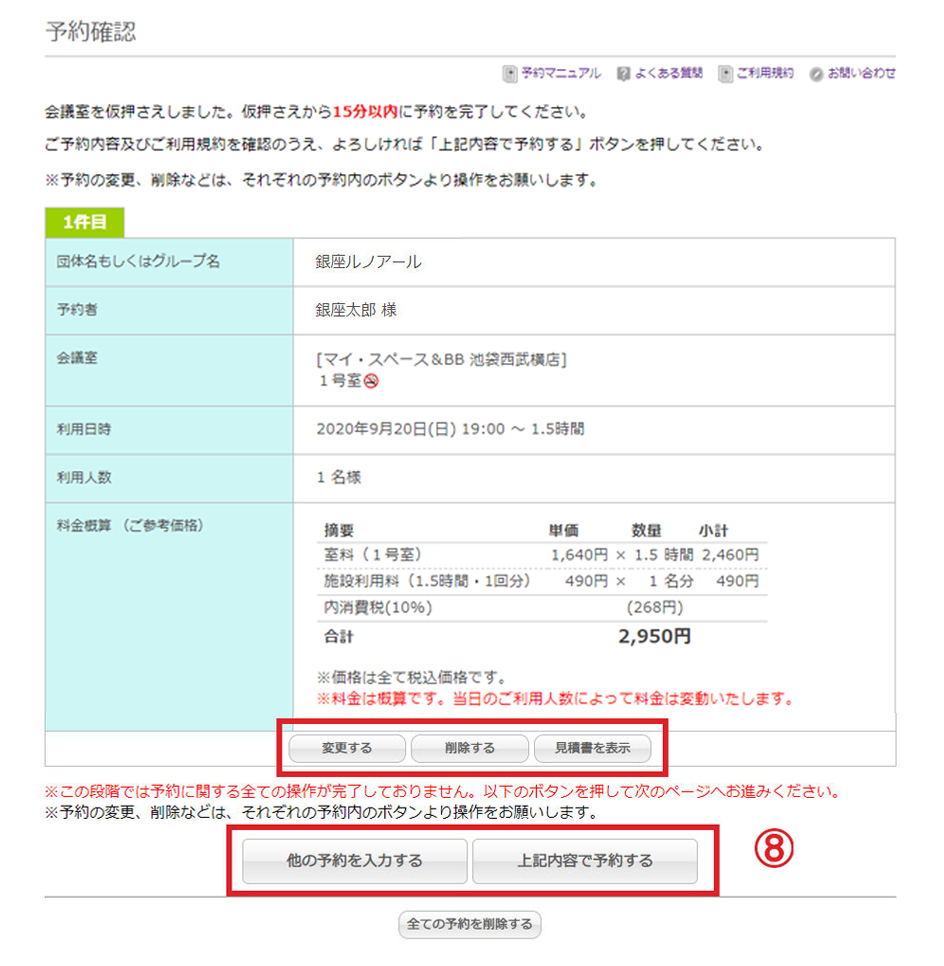The width and height of the screenshot is (944, 966).
Task: Confirm with 上記内容で予約する button
Action: (585, 860)
